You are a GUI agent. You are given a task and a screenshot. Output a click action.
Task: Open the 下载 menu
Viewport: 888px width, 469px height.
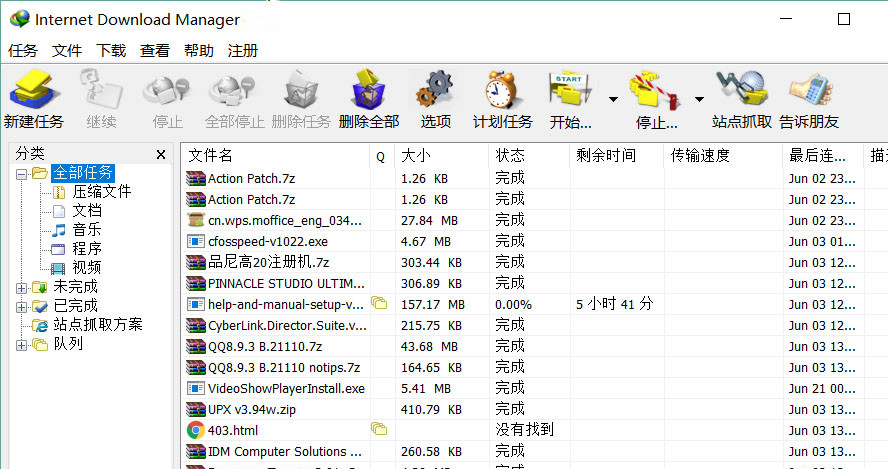pyautogui.click(x=111, y=50)
